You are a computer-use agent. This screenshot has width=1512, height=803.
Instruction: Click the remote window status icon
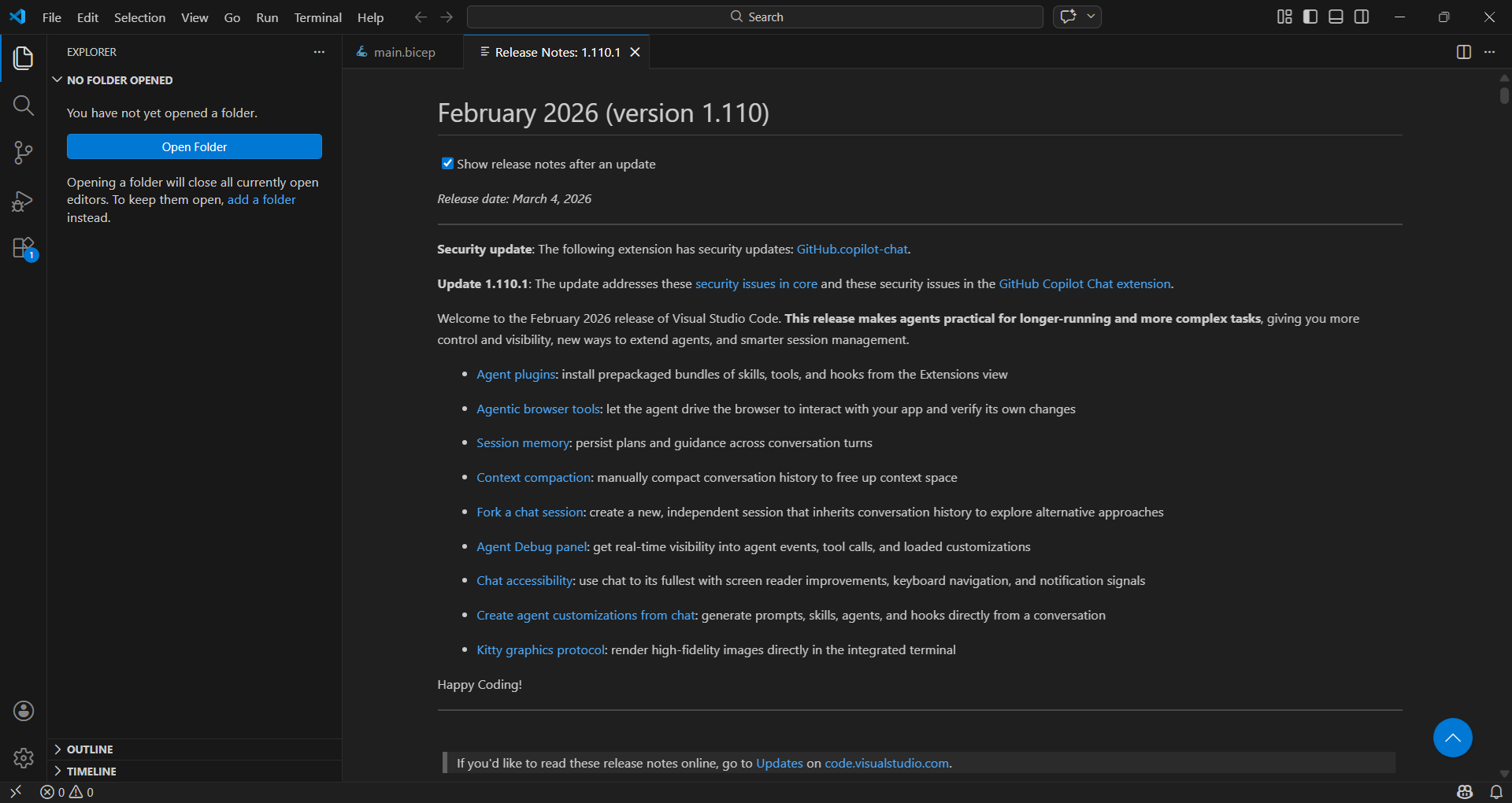click(x=16, y=792)
